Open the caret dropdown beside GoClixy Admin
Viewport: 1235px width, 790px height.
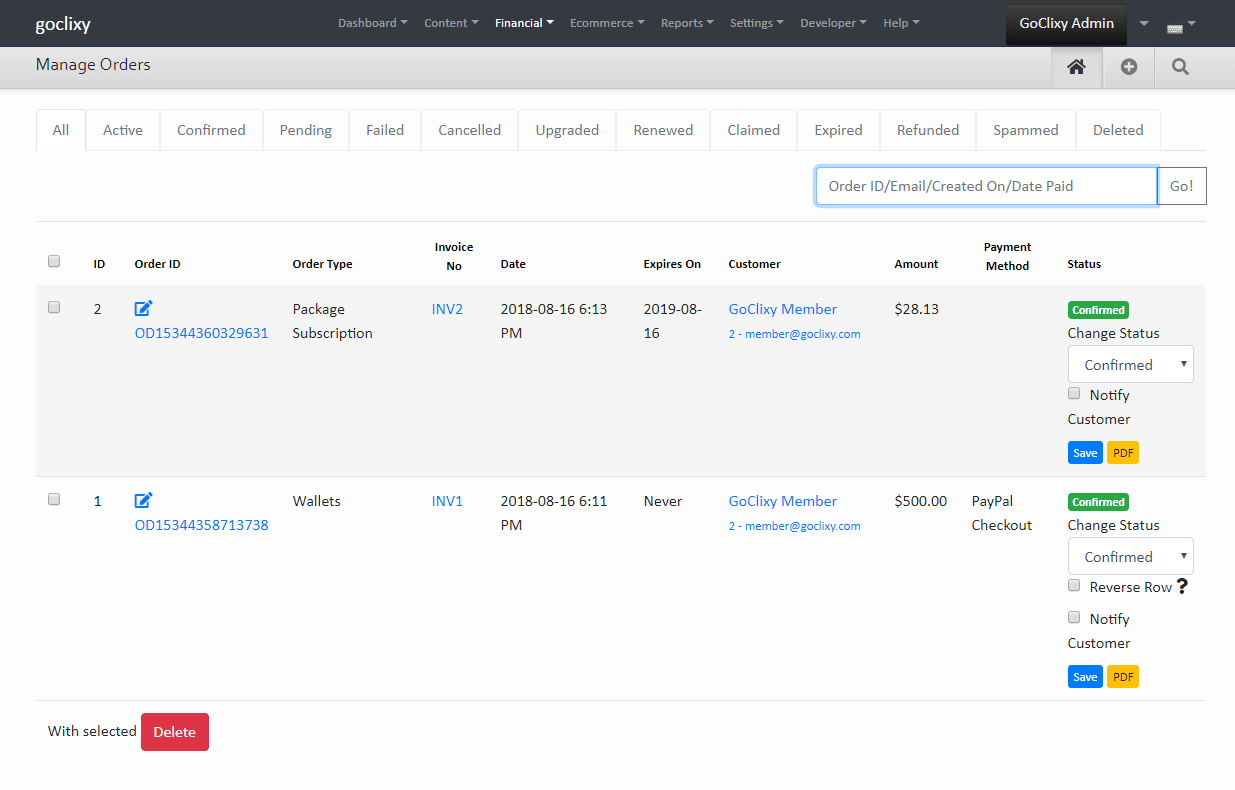click(x=1144, y=24)
